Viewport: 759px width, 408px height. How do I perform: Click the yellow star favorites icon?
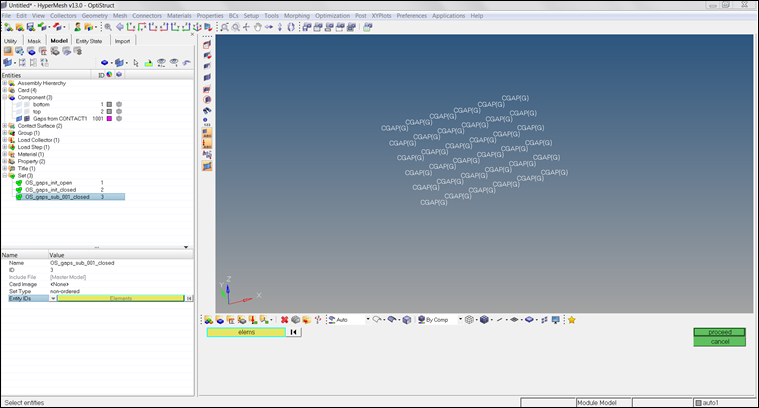[x=572, y=320]
